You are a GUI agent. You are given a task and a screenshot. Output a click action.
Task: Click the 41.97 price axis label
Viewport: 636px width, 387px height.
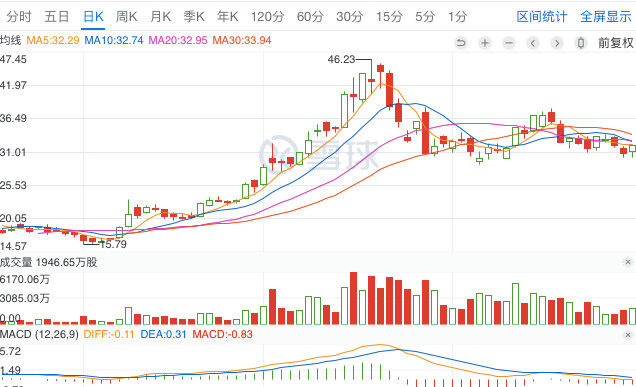click(x=13, y=85)
